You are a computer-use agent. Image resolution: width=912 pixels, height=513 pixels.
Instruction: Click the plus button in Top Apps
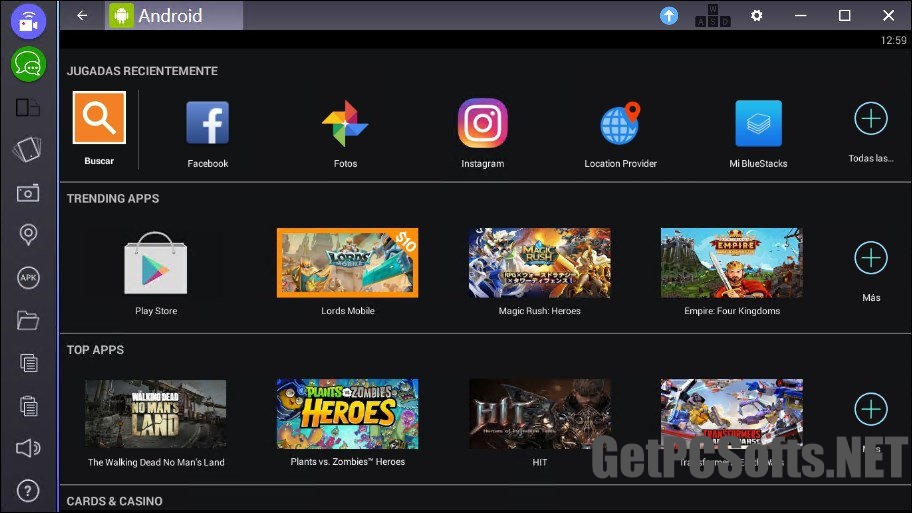[871, 409]
